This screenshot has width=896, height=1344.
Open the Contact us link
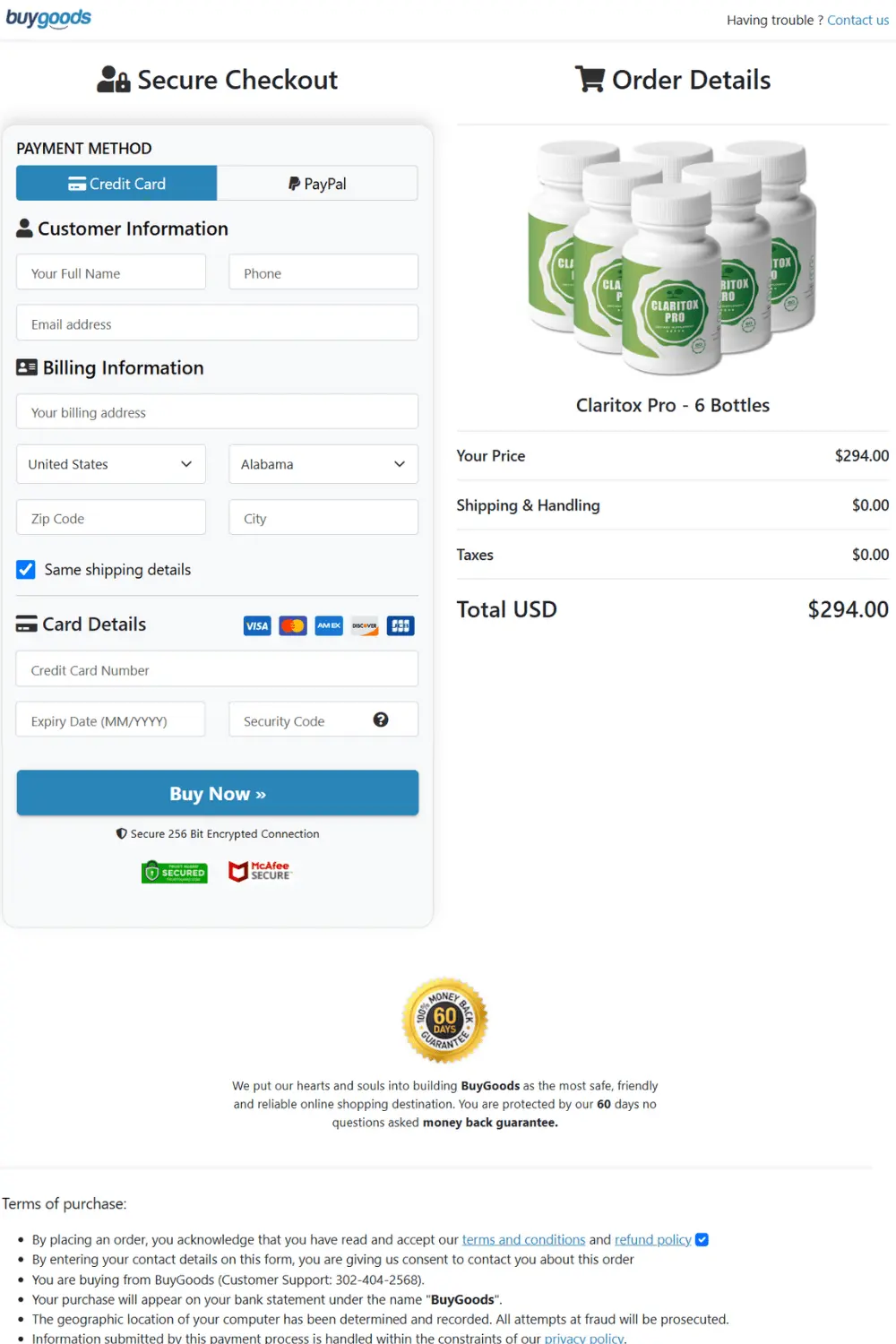tap(857, 20)
